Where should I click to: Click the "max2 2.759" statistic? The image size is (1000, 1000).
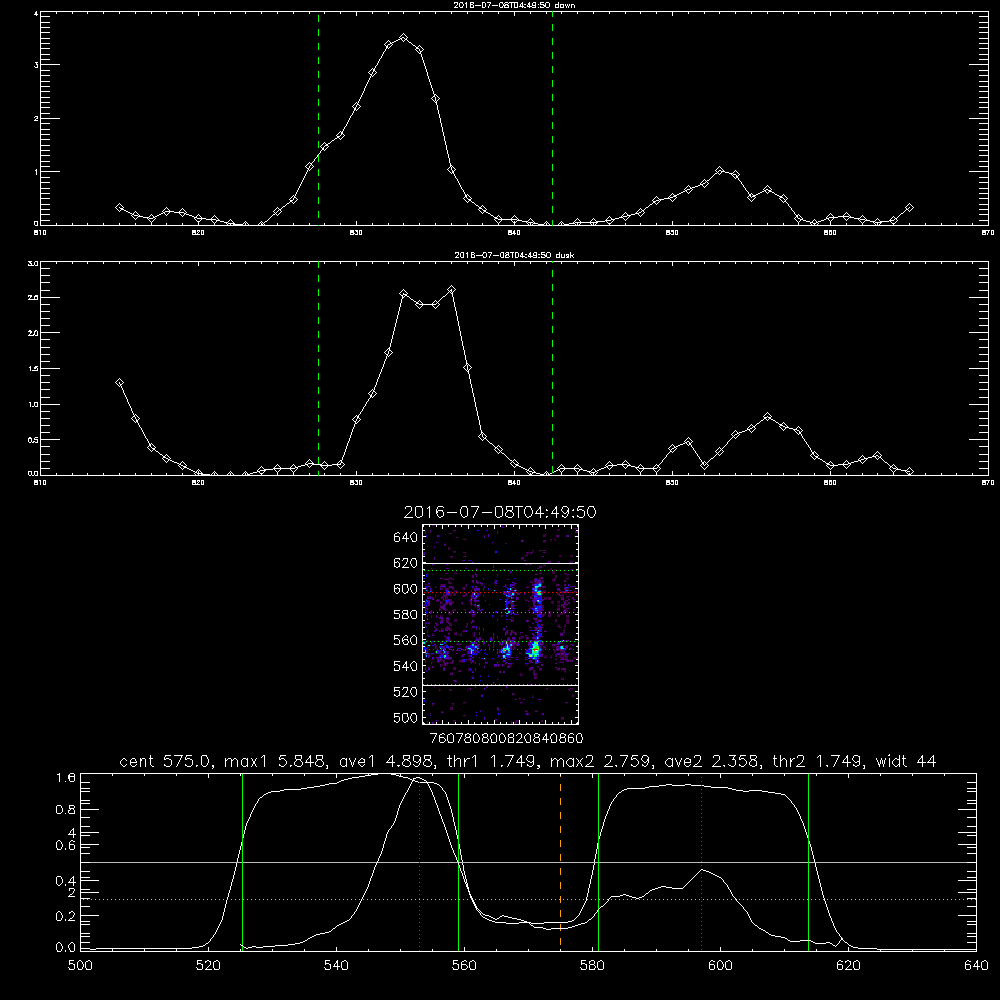click(x=601, y=761)
